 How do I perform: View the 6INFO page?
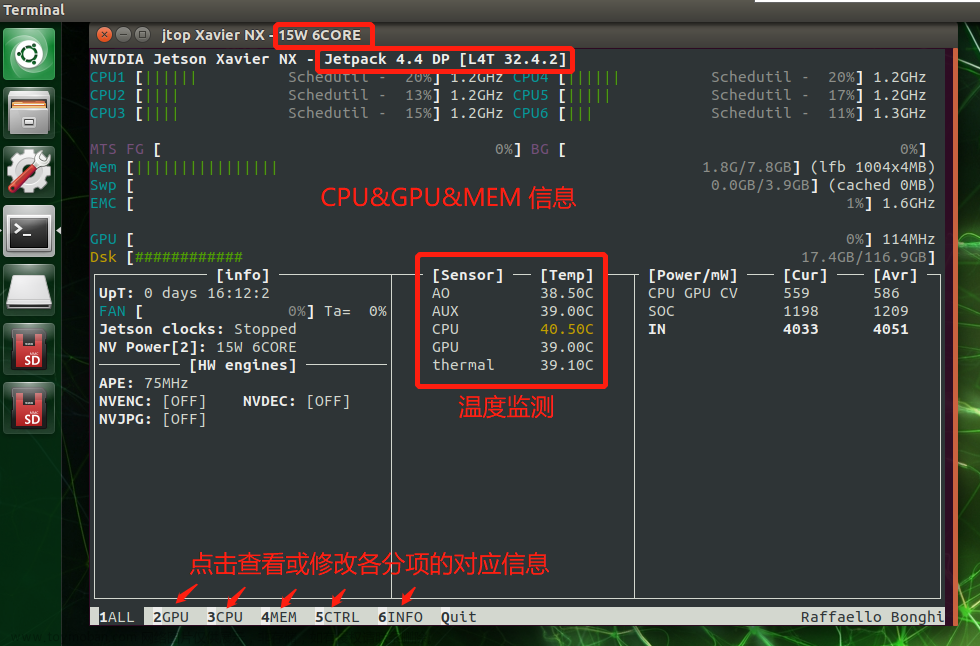(400, 617)
